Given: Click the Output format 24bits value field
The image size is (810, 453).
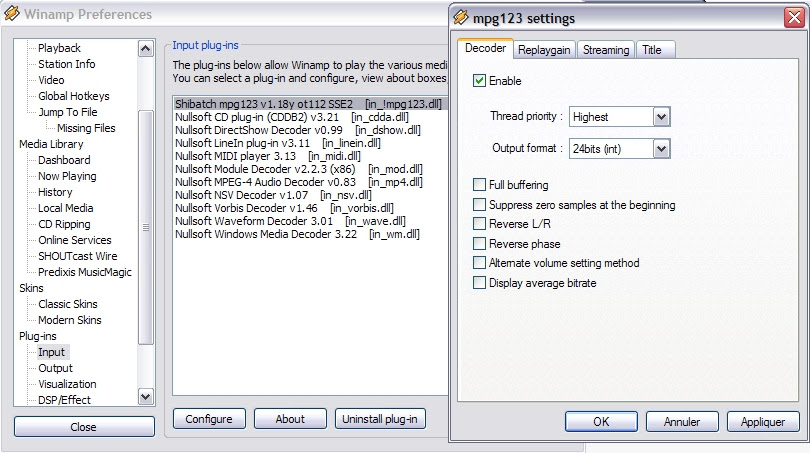Looking at the screenshot, I should (x=611, y=149).
